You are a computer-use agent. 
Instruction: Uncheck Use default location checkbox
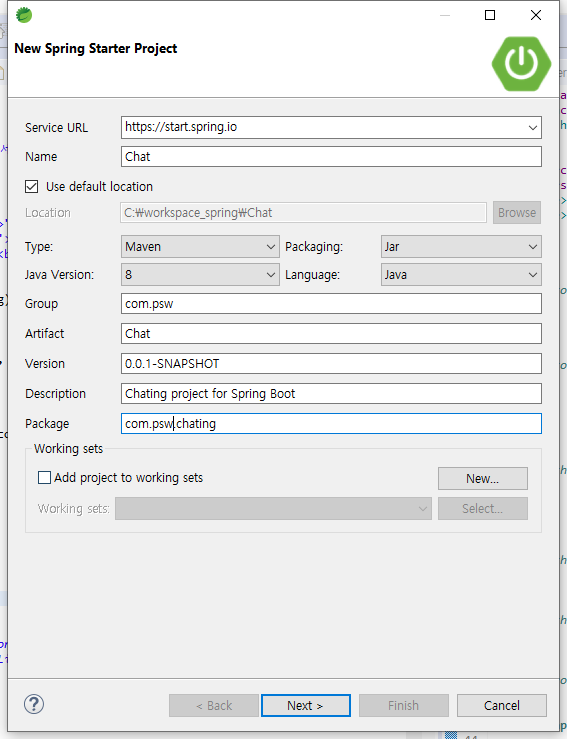click(32, 187)
